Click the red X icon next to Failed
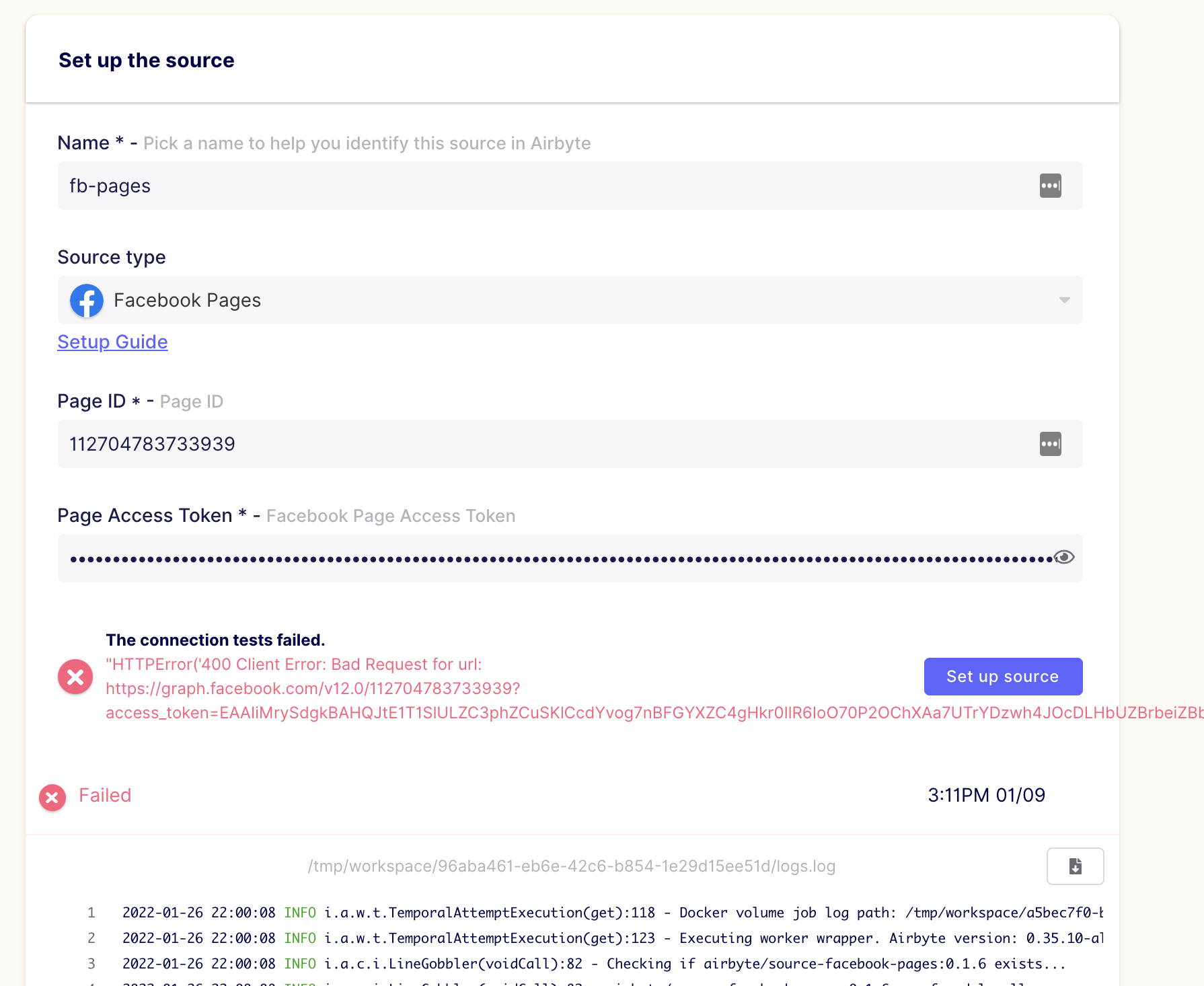1204x986 pixels. click(x=52, y=797)
